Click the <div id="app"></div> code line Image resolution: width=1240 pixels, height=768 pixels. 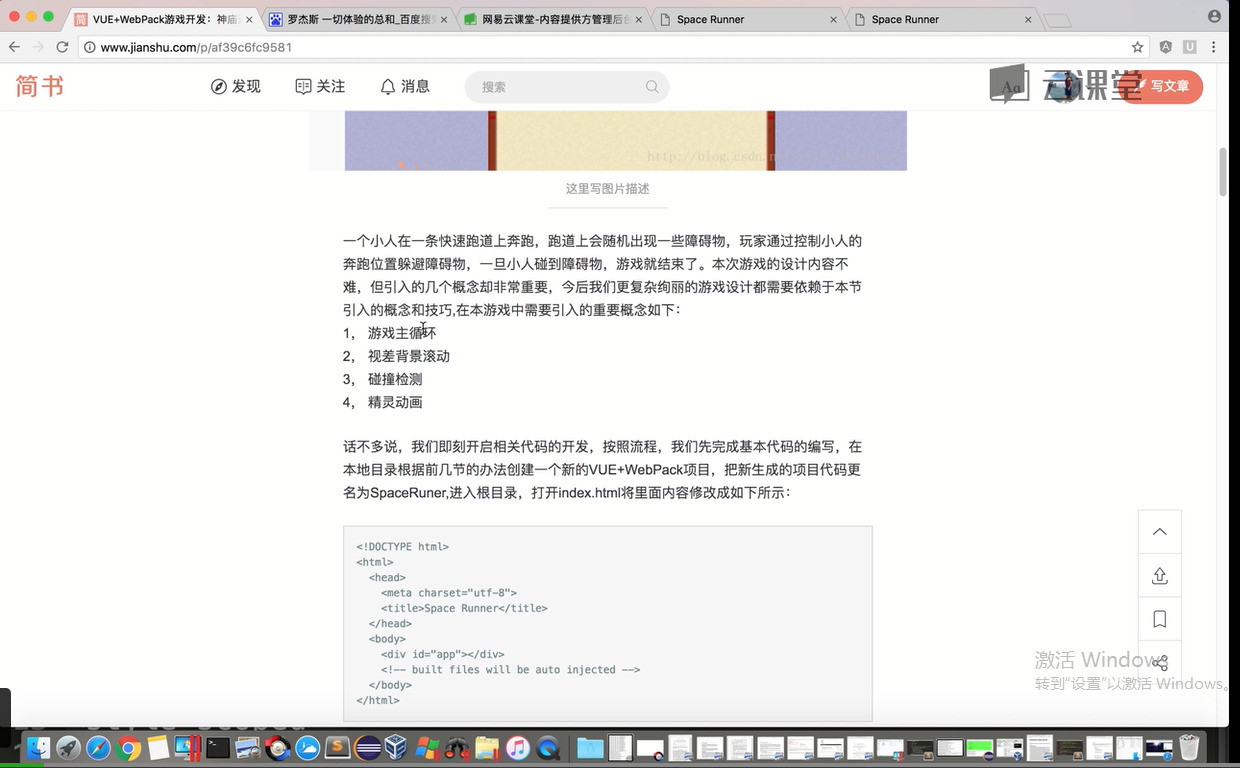pyautogui.click(x=442, y=654)
